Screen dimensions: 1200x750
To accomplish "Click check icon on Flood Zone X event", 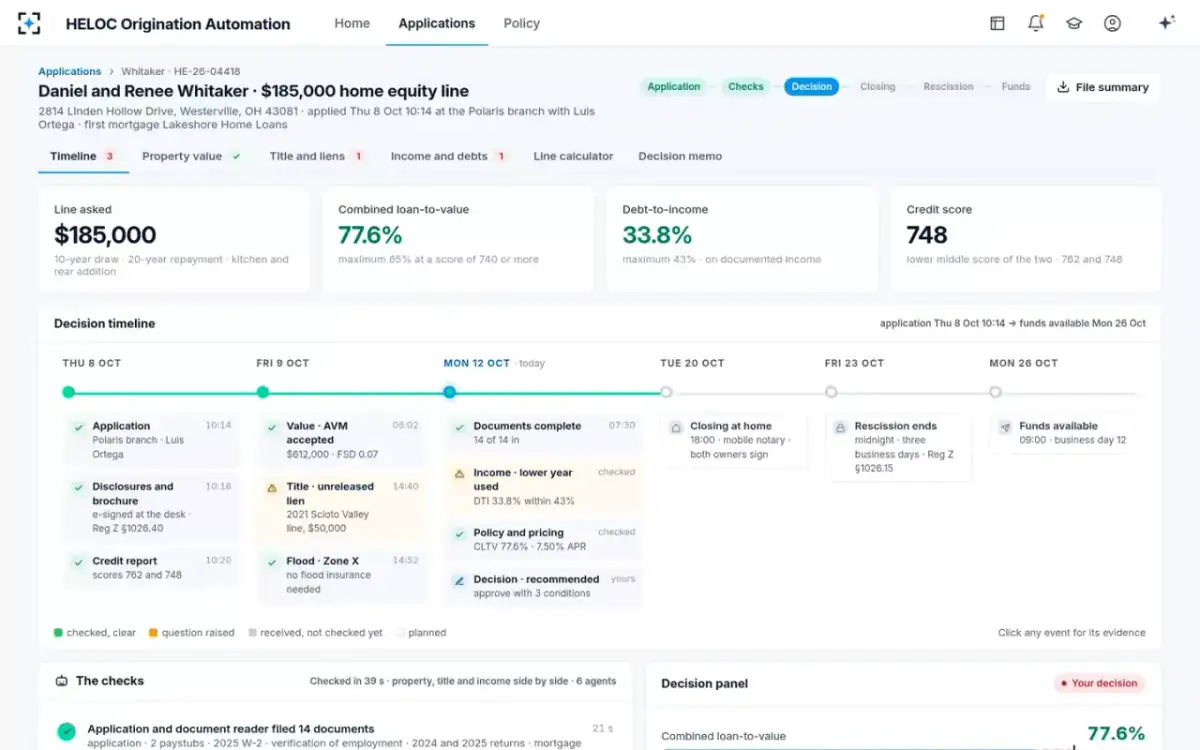I will [272, 562].
